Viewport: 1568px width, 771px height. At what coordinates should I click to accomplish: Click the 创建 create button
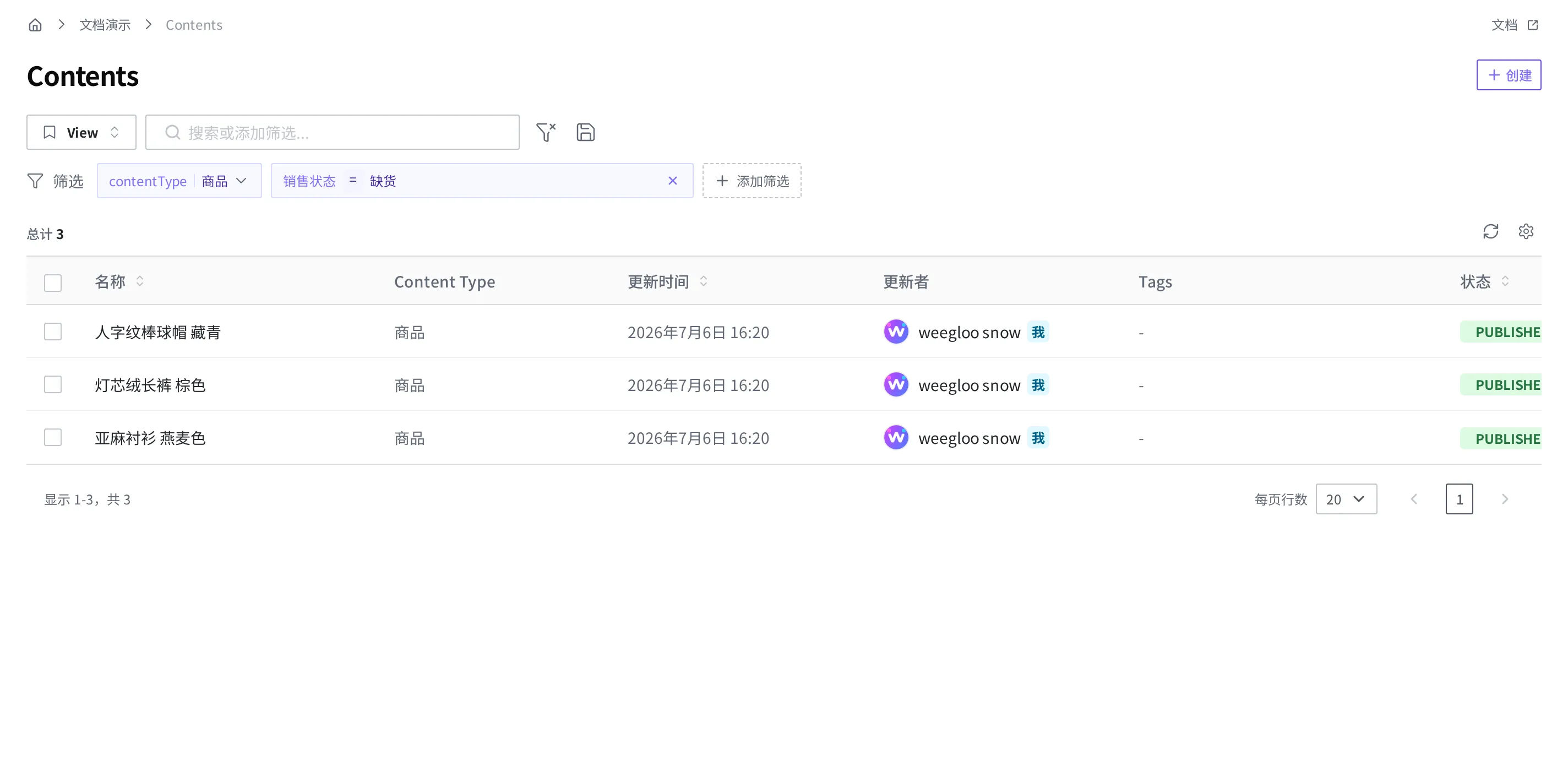pos(1509,75)
